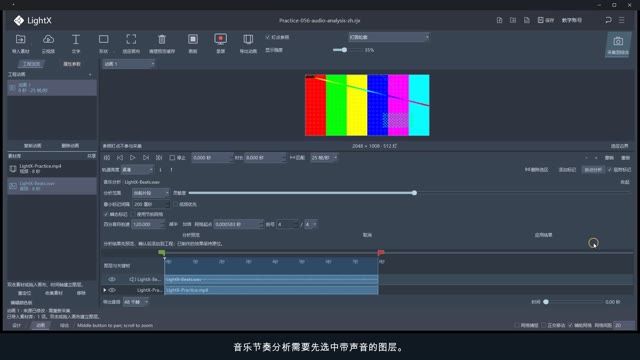Open the hamburger menu icon
This screenshot has height=360, width=640.
click(622, 20)
